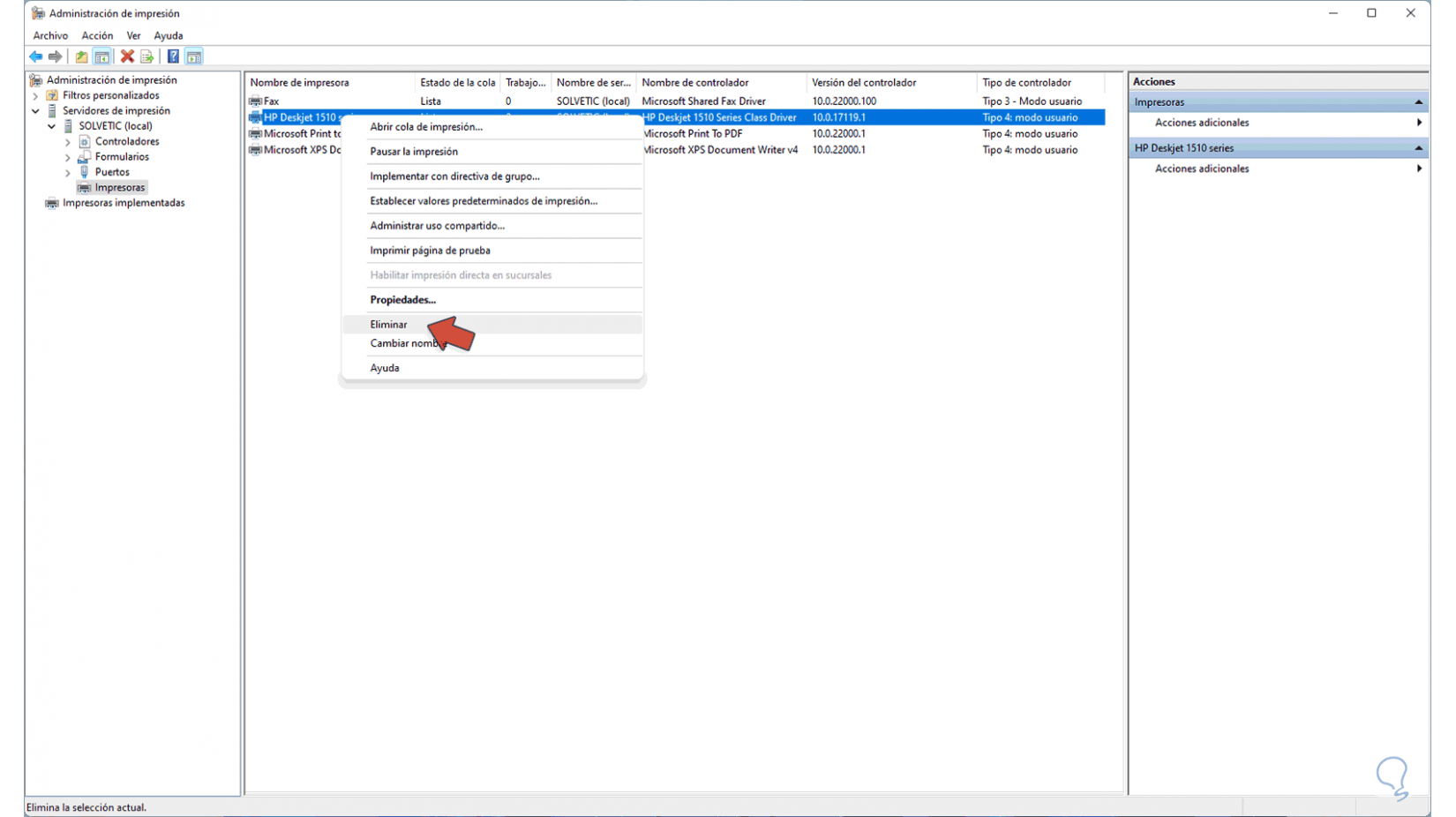Click the Tipo 3 - Modo usuario cell

pos(1032,101)
